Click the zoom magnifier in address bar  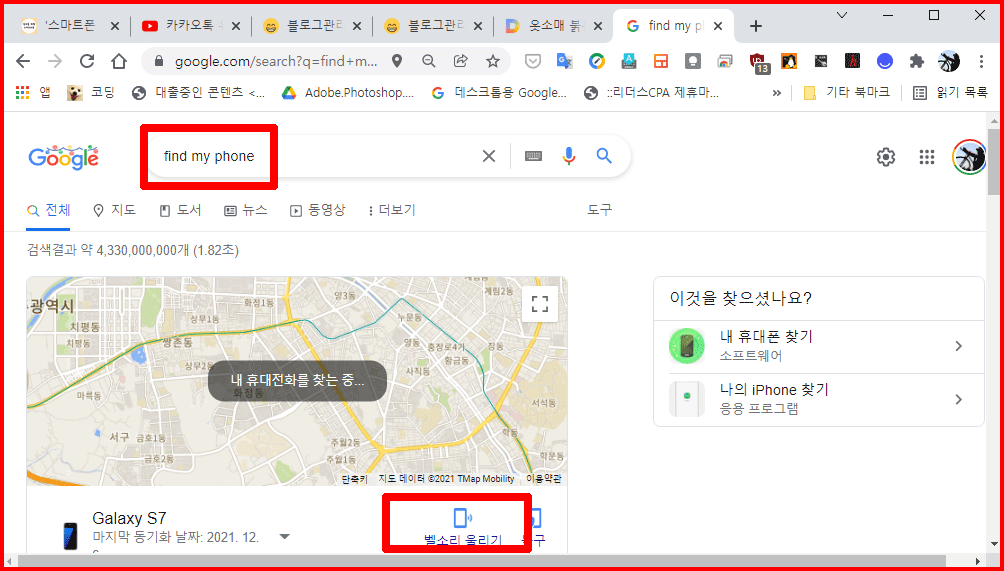[x=428, y=61]
